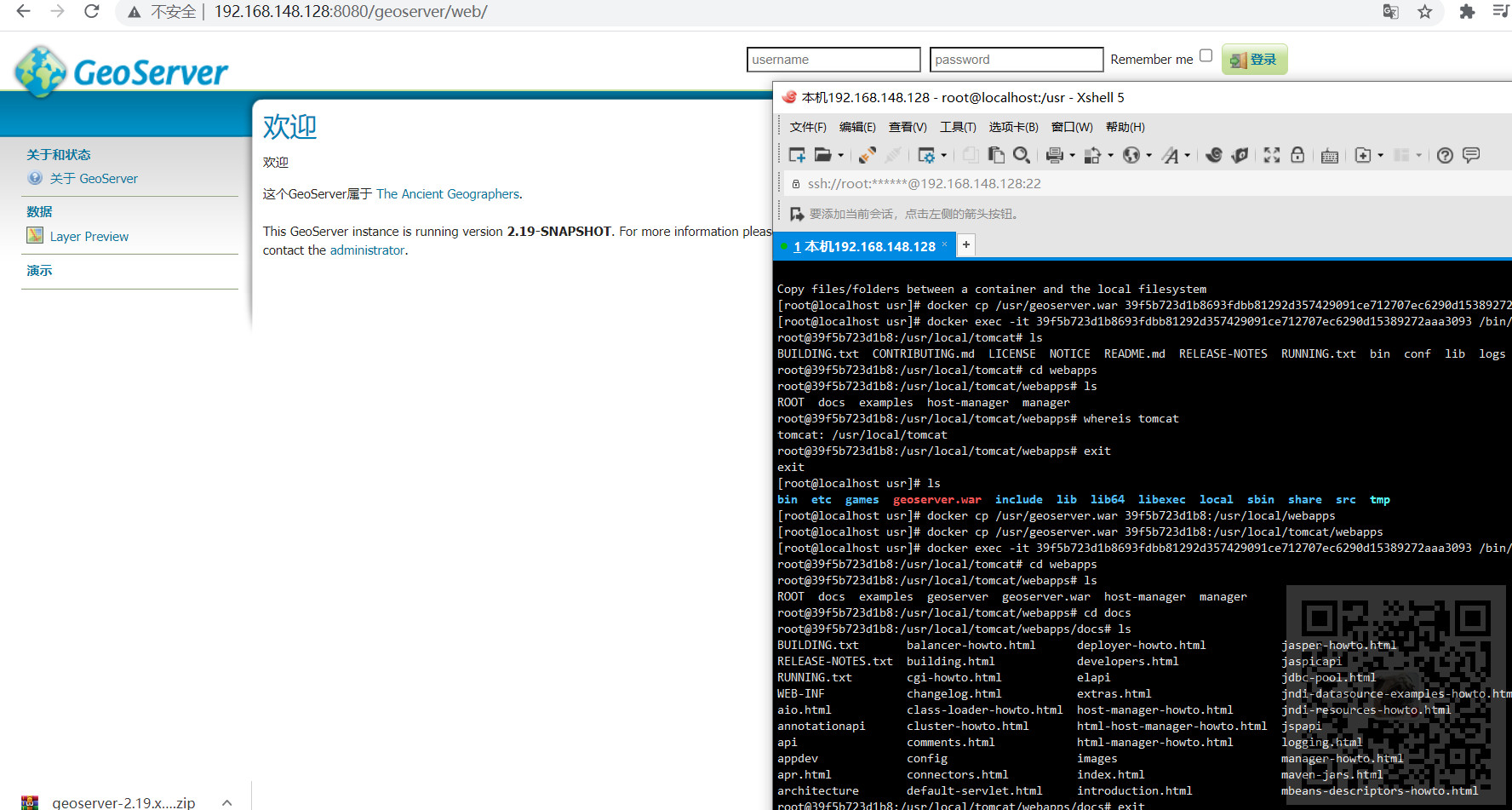1512x810 pixels.
Task: Click the Paste clipboard icon in Xshell
Action: (996, 155)
